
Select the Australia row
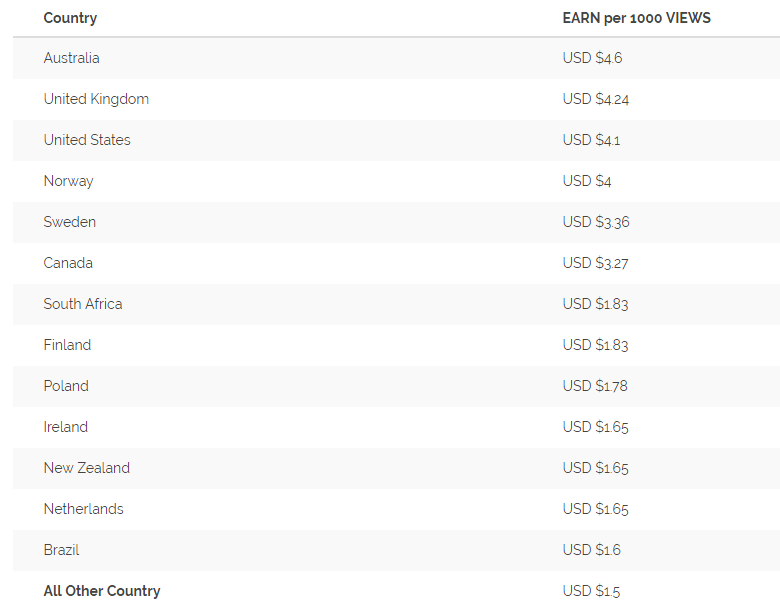point(396,58)
